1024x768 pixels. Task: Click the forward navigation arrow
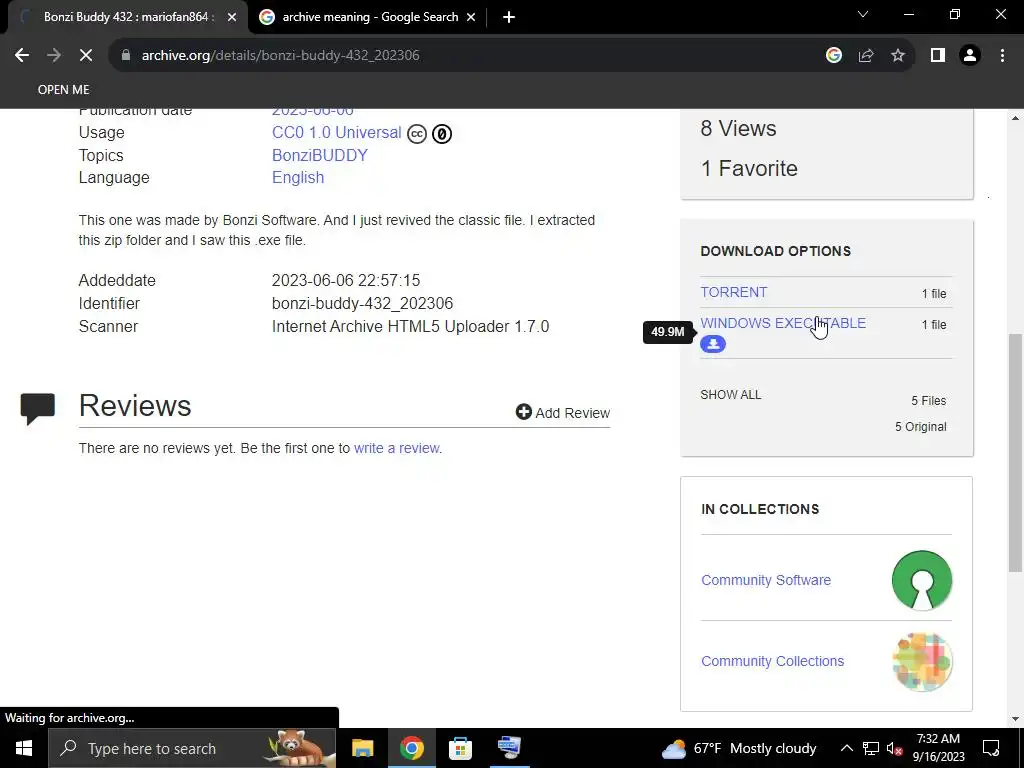point(54,56)
